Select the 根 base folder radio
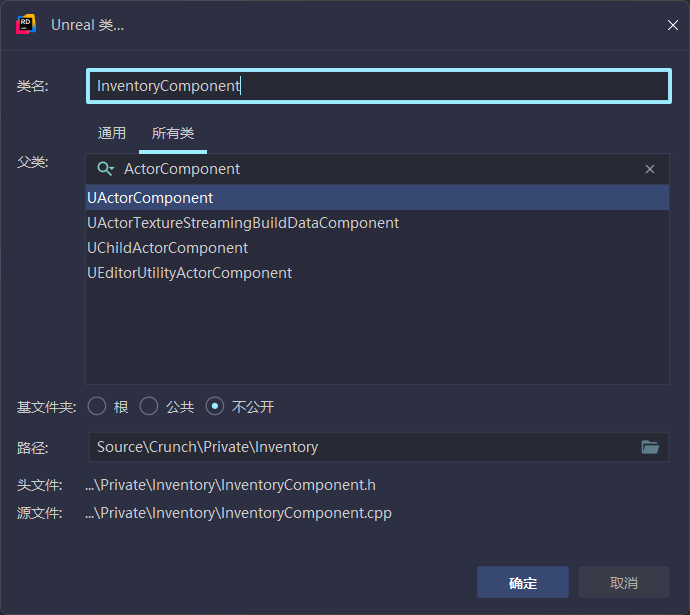 97,406
